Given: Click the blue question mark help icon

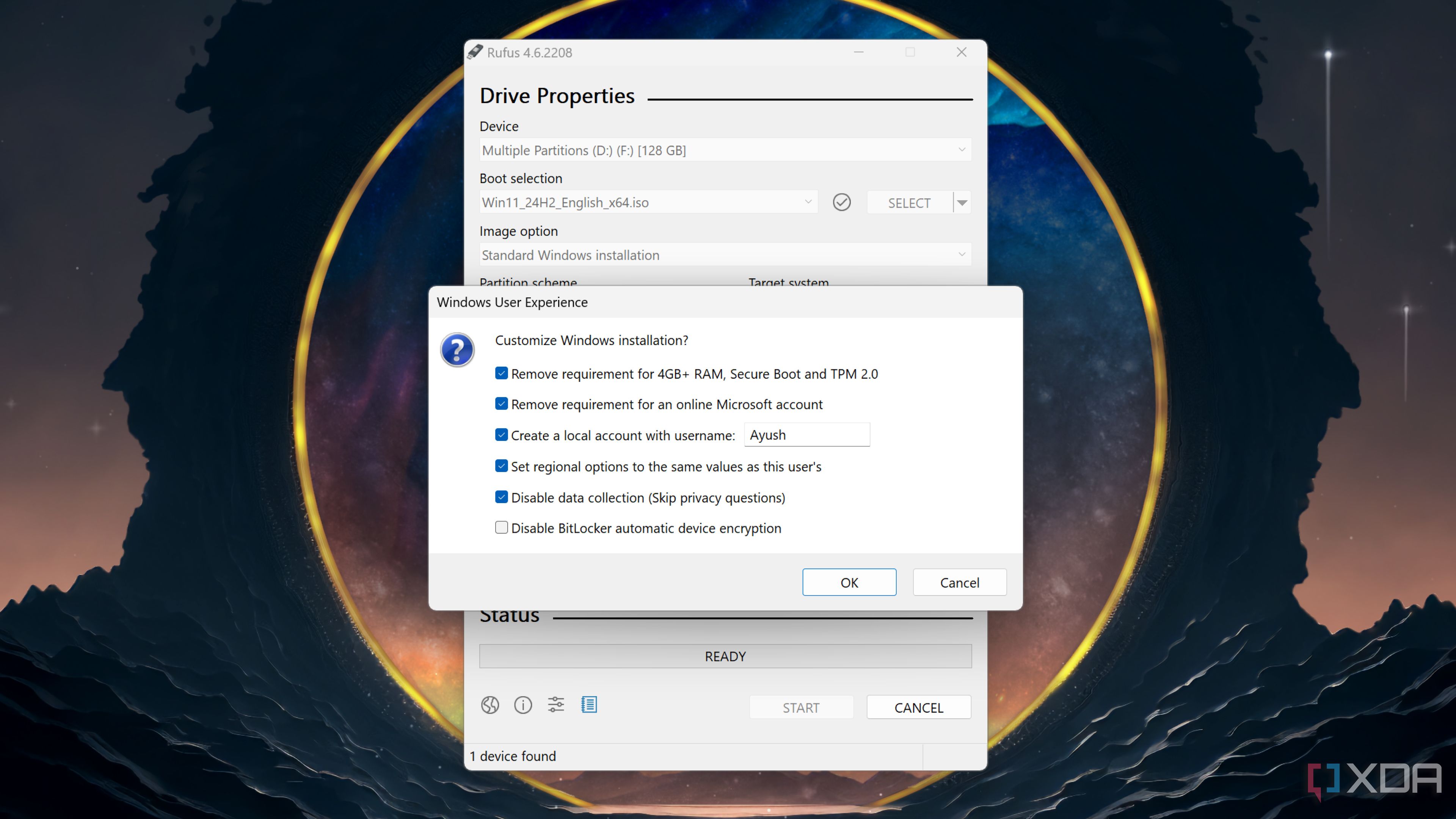Looking at the screenshot, I should pos(457,350).
